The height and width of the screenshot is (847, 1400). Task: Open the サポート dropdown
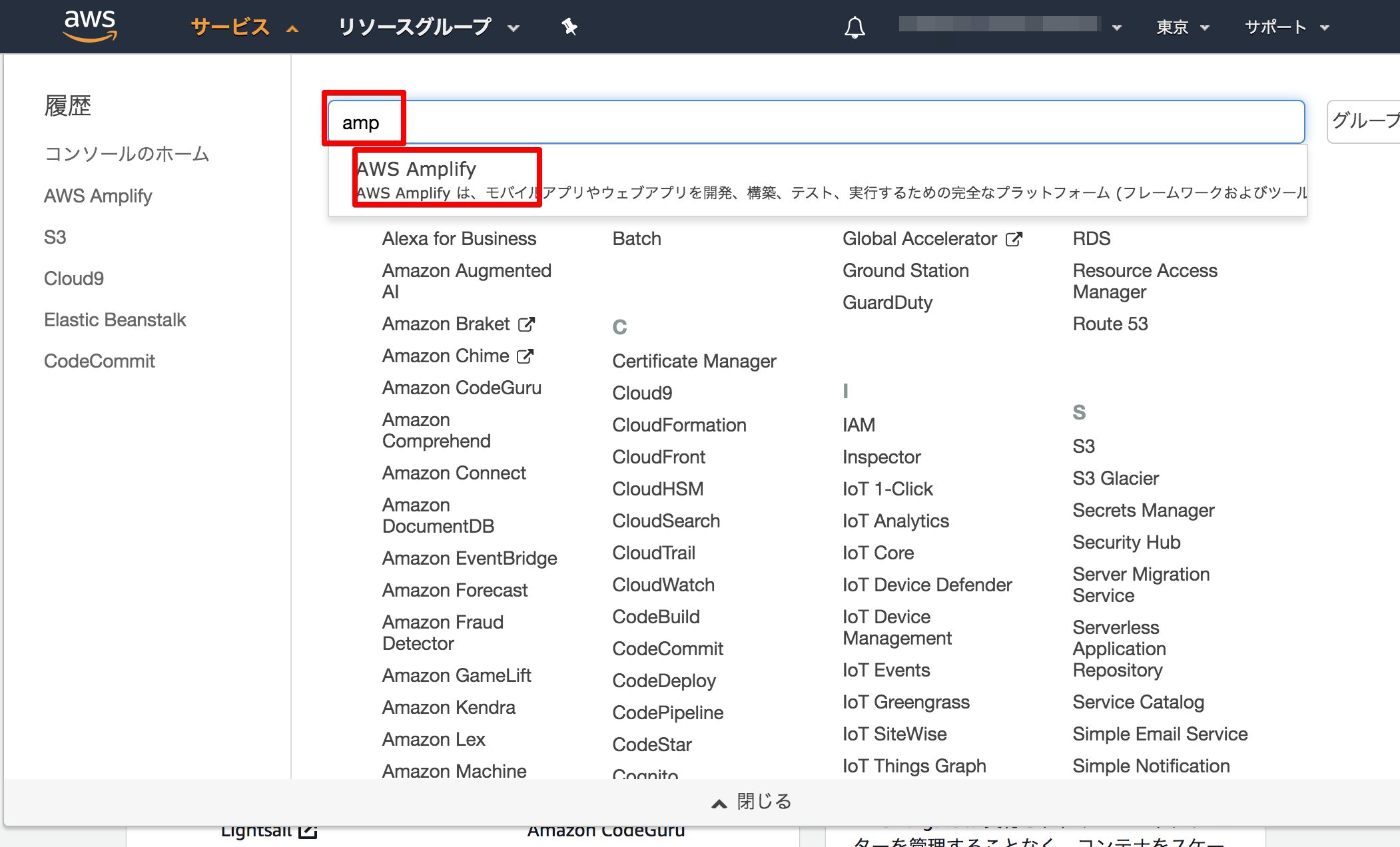1287,27
